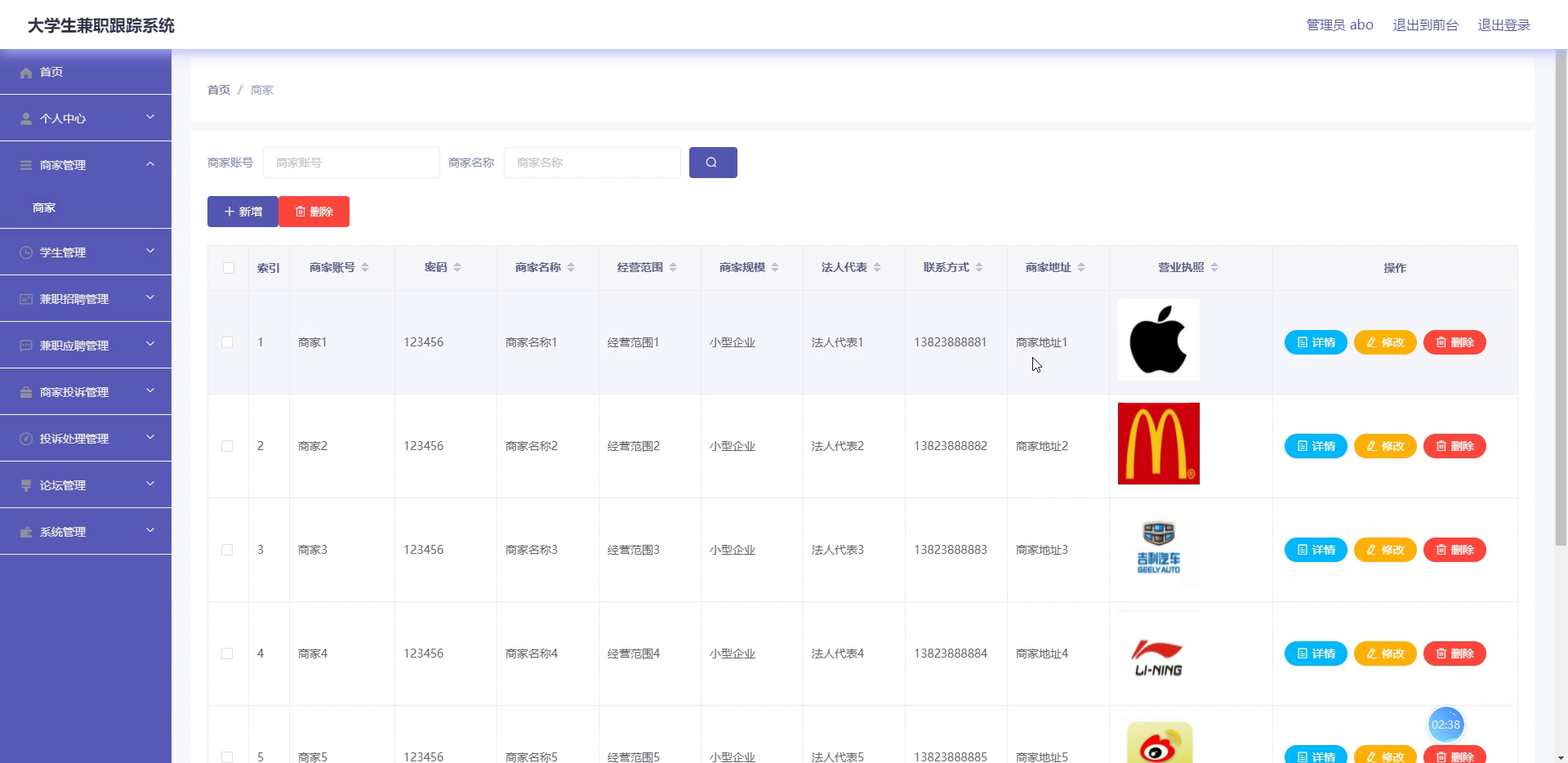Click 修改 for 商家2 row
This screenshot has height=763, width=1568.
coord(1385,446)
